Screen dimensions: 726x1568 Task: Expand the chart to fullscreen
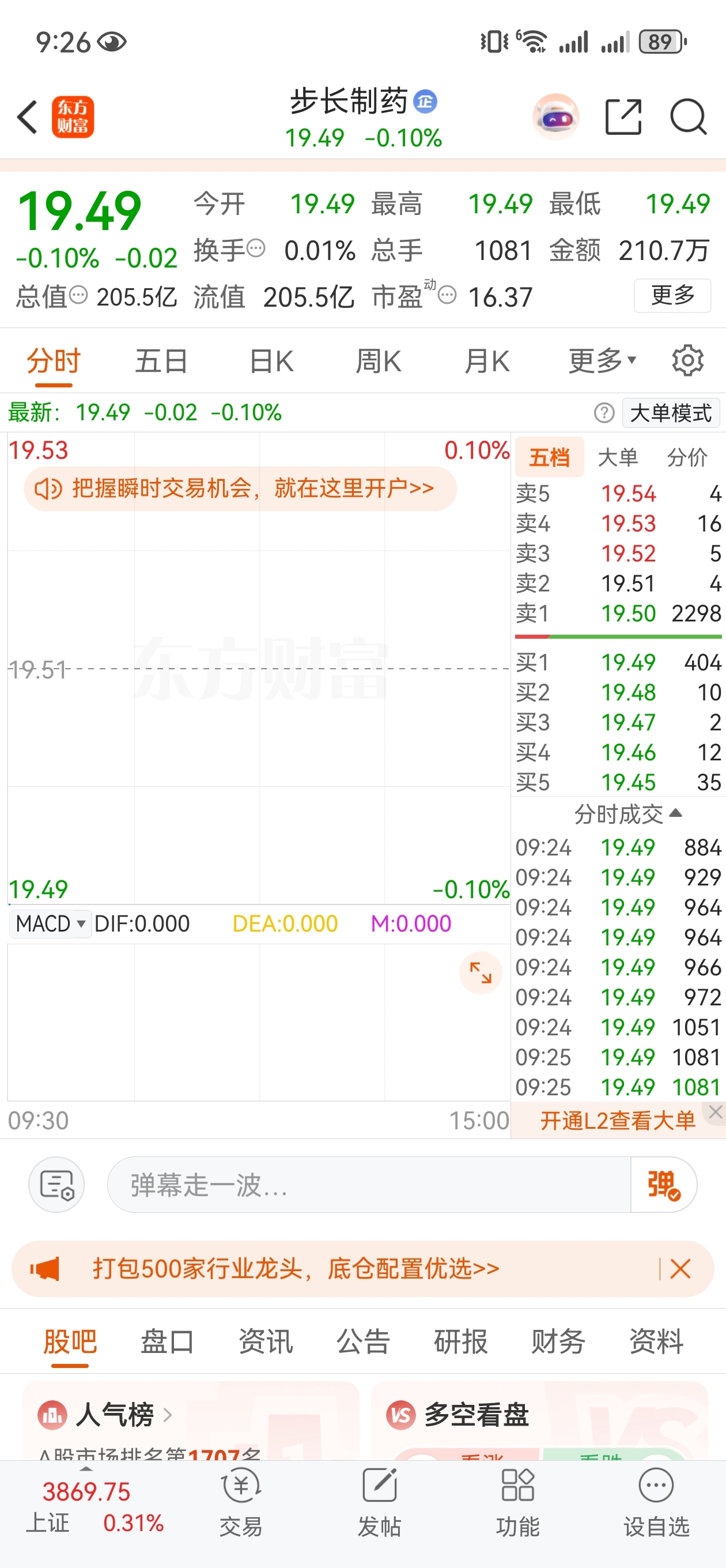click(x=480, y=972)
